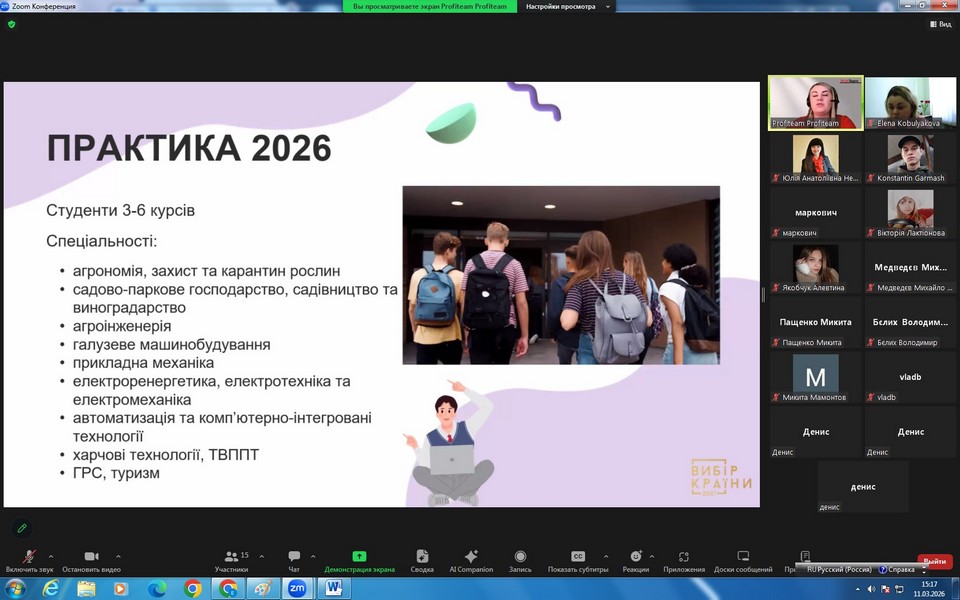Image resolution: width=960 pixels, height=600 pixels.
Task: Expand video options arrow next to camera
Action: tap(118, 556)
